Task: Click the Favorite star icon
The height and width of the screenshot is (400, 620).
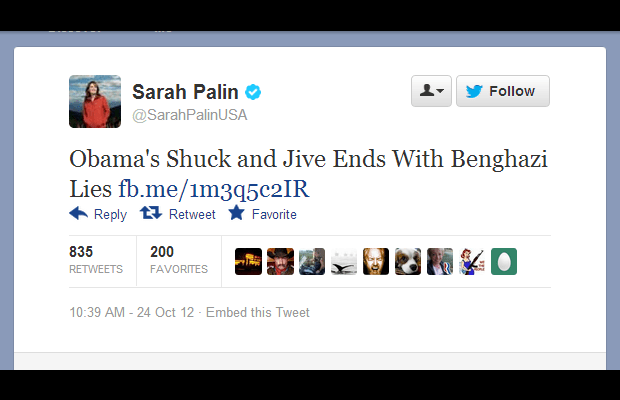Action: pos(236,213)
